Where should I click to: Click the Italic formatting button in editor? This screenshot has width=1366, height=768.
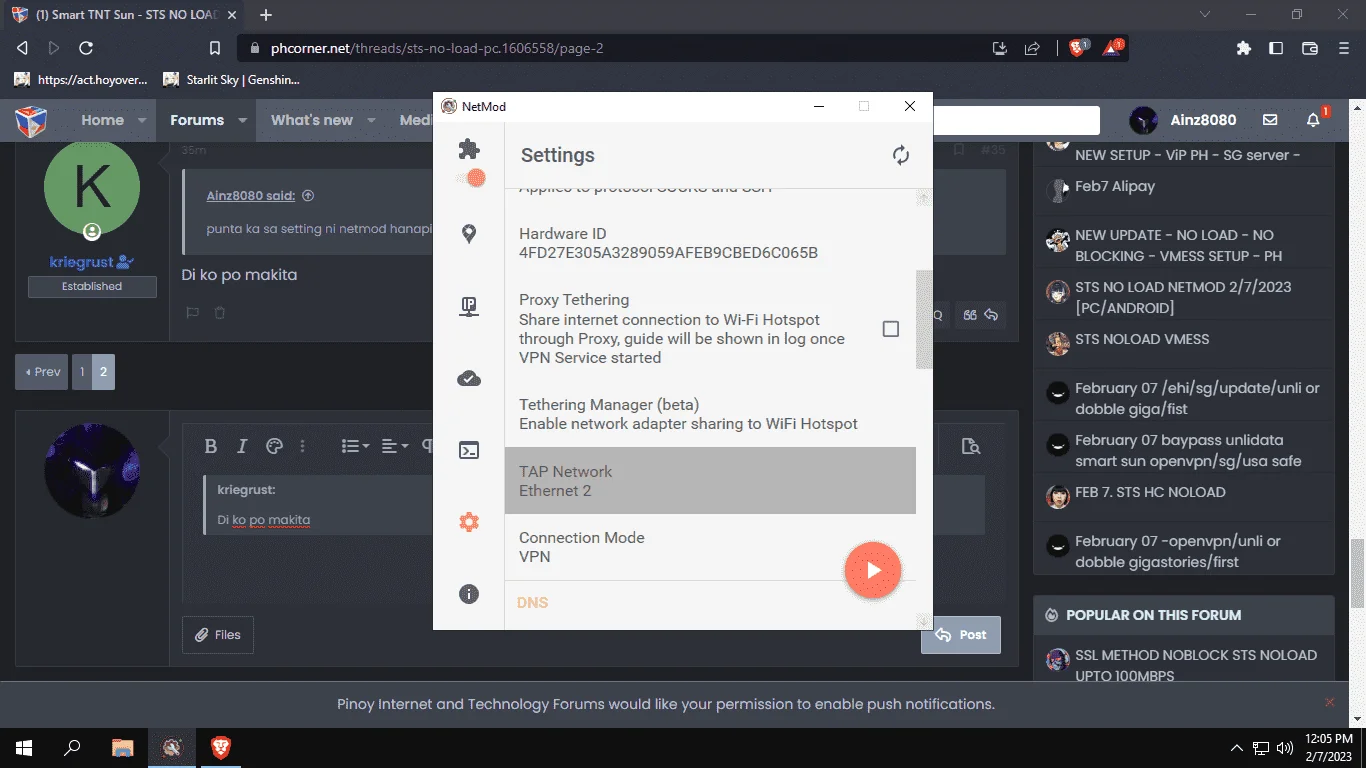pos(241,446)
